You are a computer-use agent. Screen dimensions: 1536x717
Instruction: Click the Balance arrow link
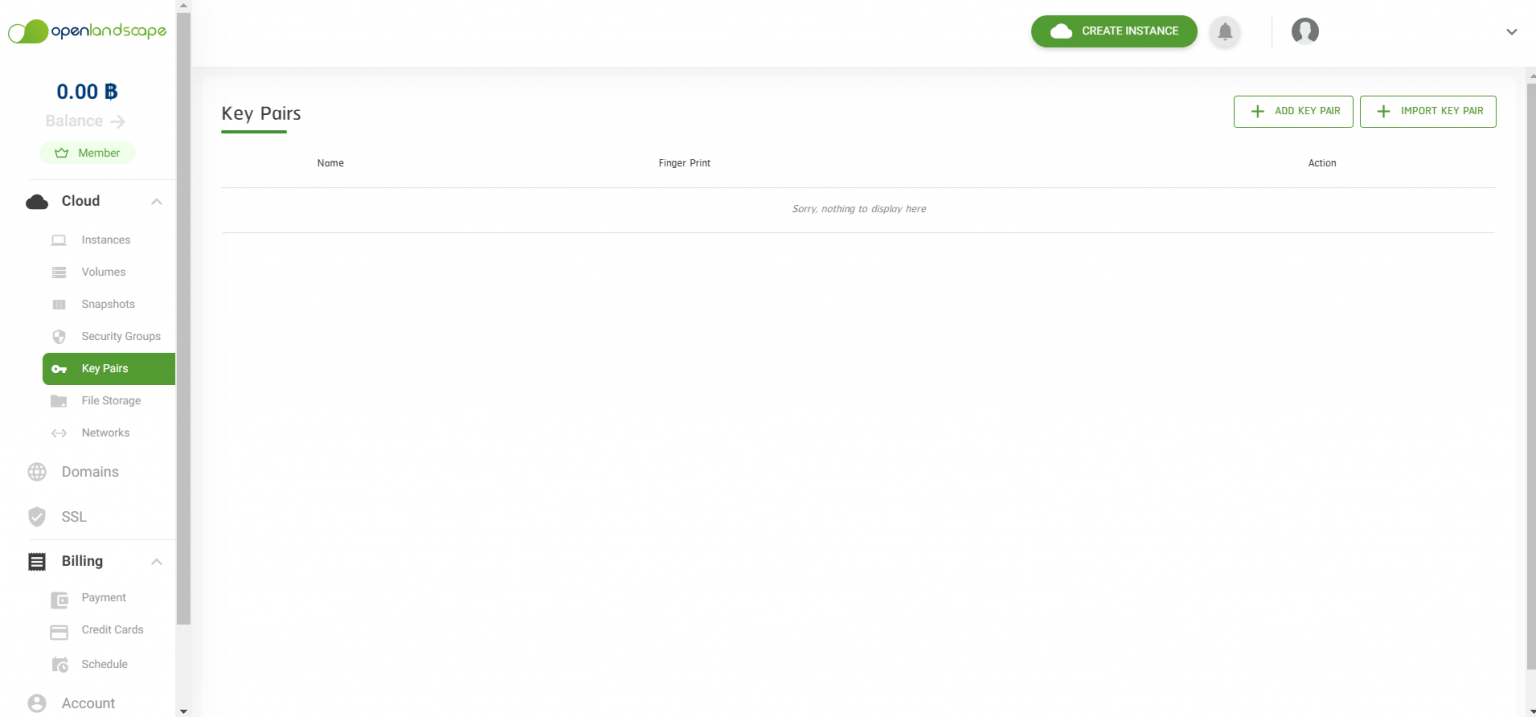117,120
